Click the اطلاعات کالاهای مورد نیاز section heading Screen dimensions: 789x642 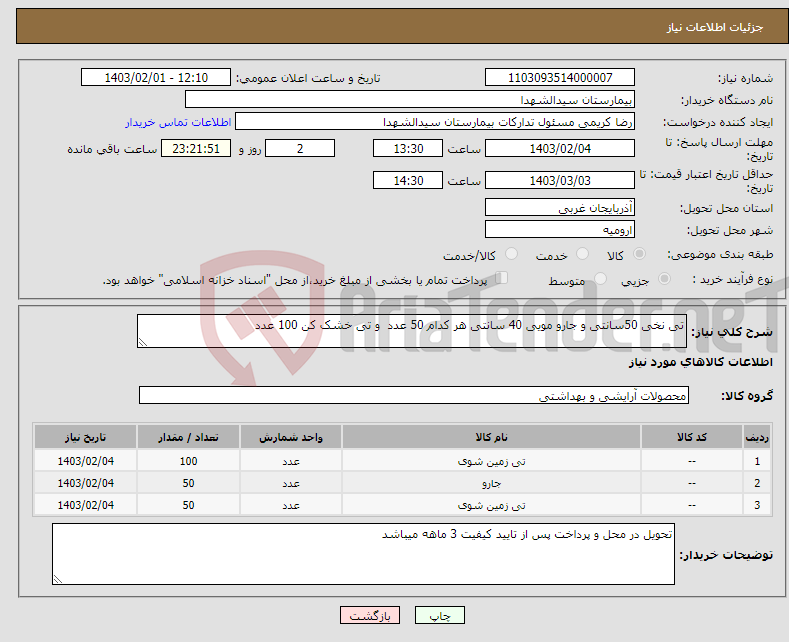click(x=700, y=362)
